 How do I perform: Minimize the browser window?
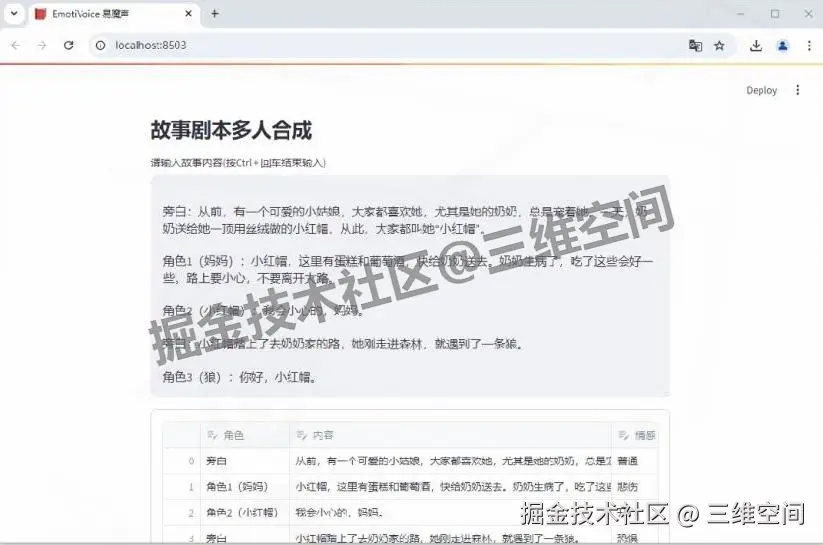[741, 14]
